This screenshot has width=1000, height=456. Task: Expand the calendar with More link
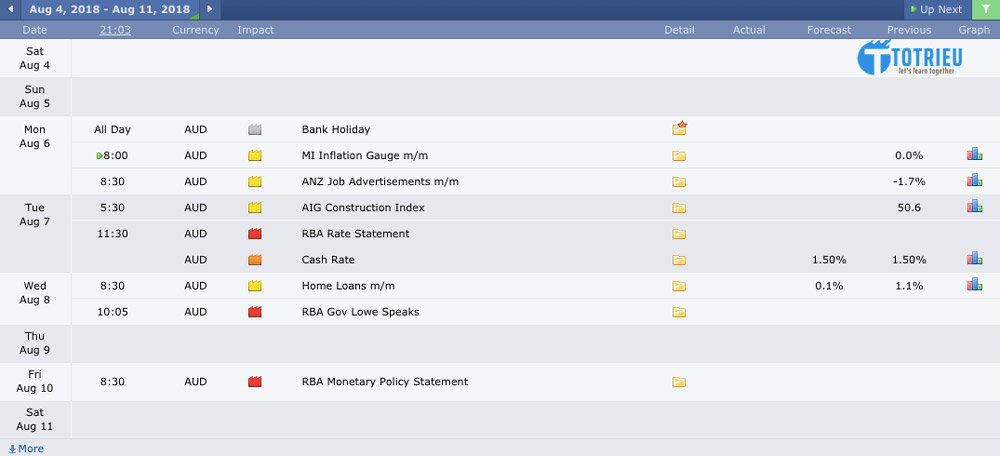pos(26,449)
